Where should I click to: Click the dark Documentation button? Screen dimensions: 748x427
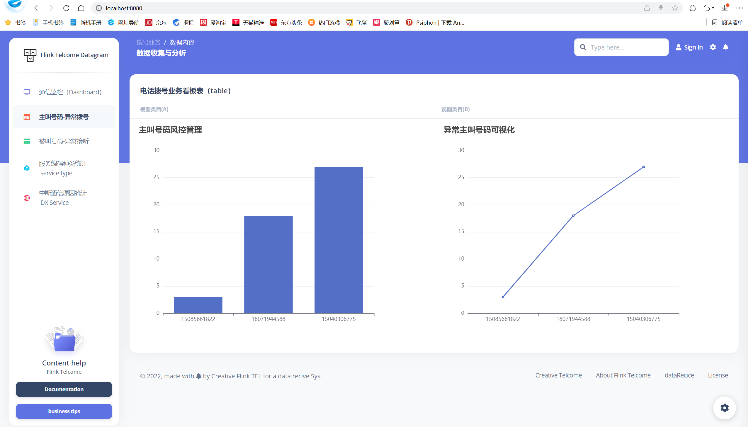[x=64, y=389]
